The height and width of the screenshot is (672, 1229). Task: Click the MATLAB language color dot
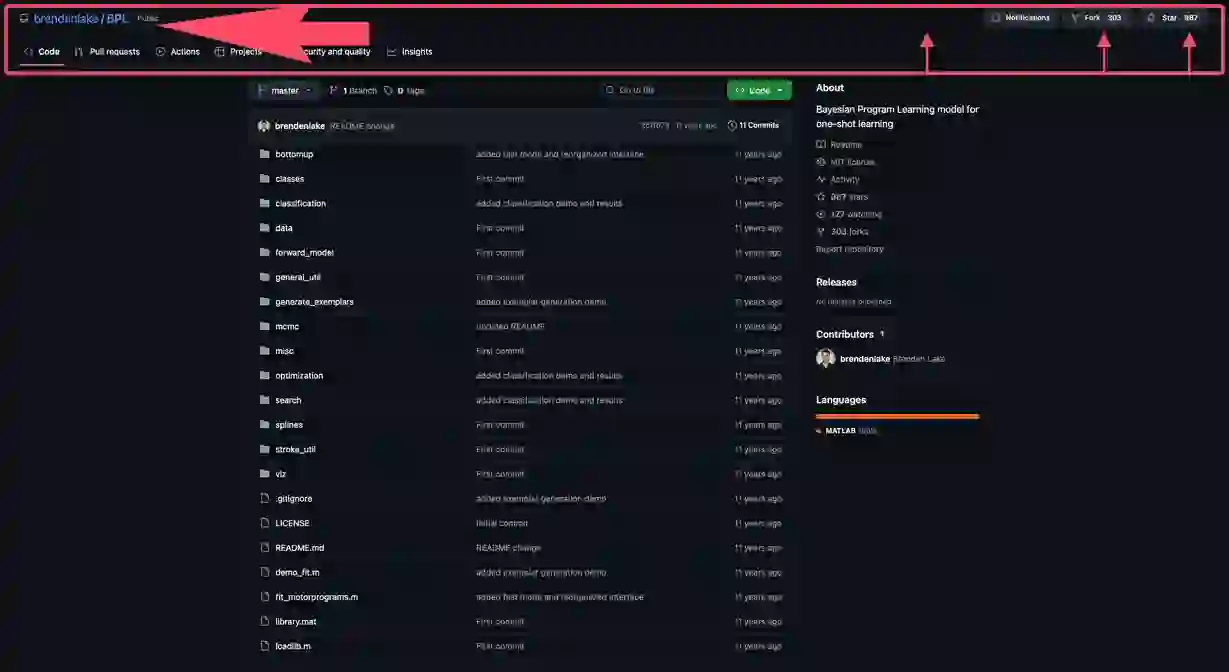tap(819, 431)
